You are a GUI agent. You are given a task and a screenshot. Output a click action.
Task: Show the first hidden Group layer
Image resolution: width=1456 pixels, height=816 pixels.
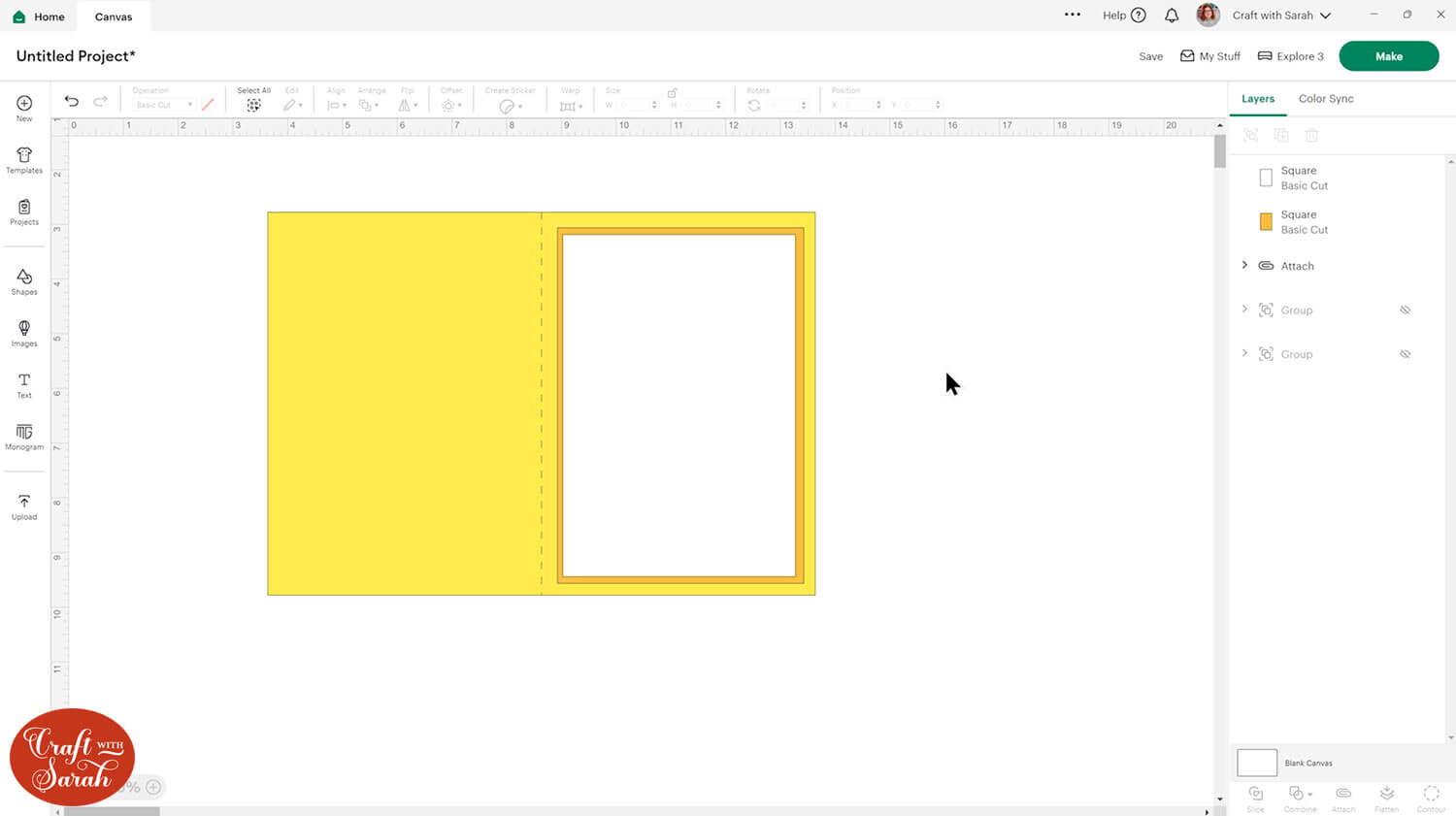pyautogui.click(x=1405, y=310)
